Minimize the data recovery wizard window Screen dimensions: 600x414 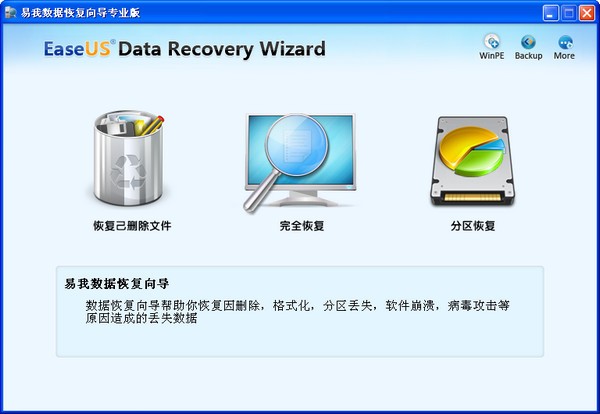point(550,13)
